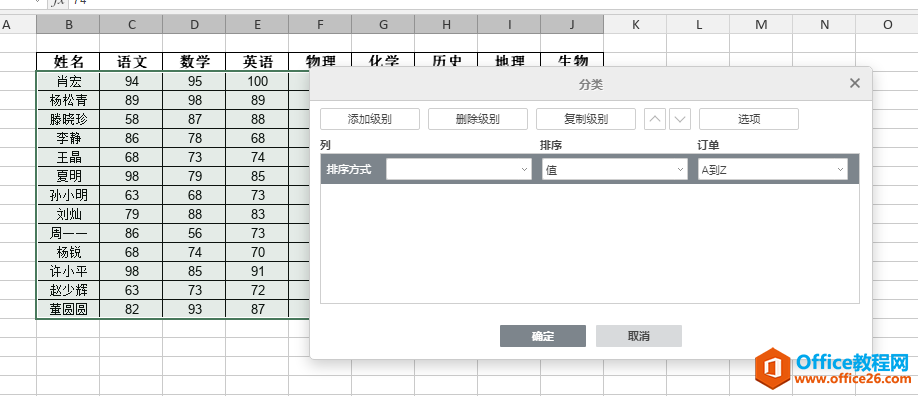Open the 选项 button
918x396 pixels.
749,119
